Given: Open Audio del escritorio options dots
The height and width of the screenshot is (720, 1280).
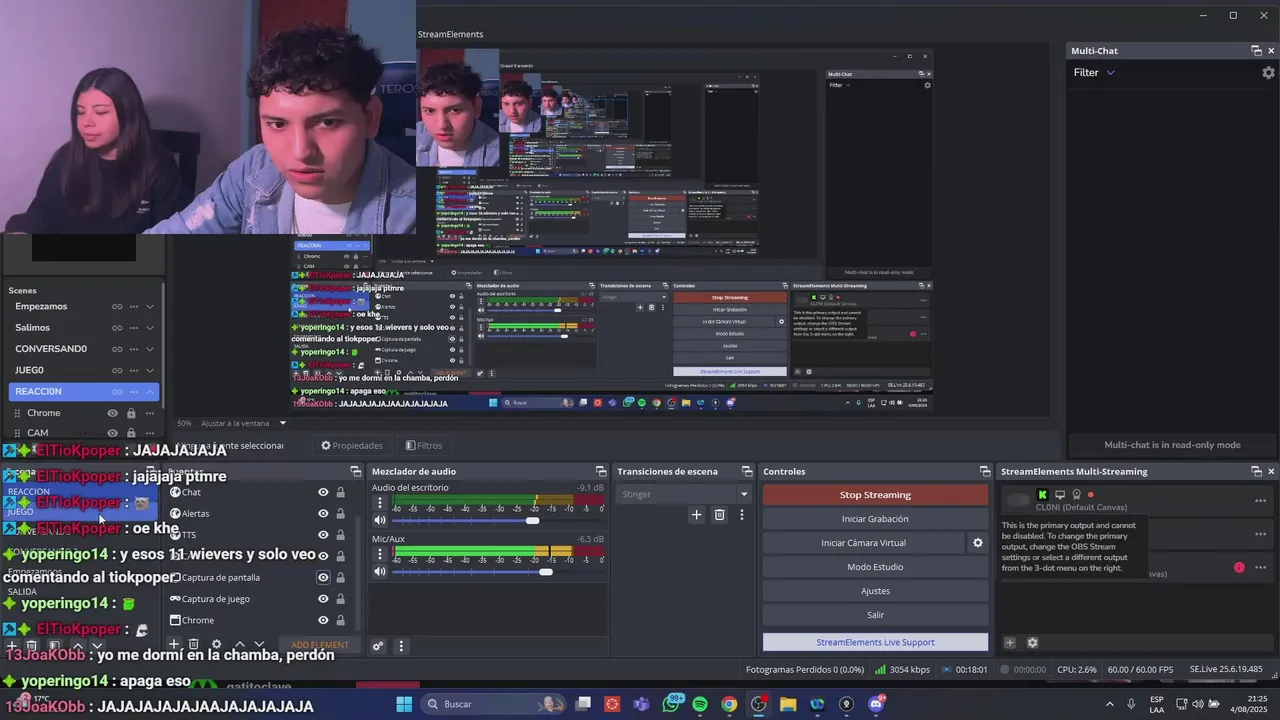Looking at the screenshot, I should click(379, 503).
